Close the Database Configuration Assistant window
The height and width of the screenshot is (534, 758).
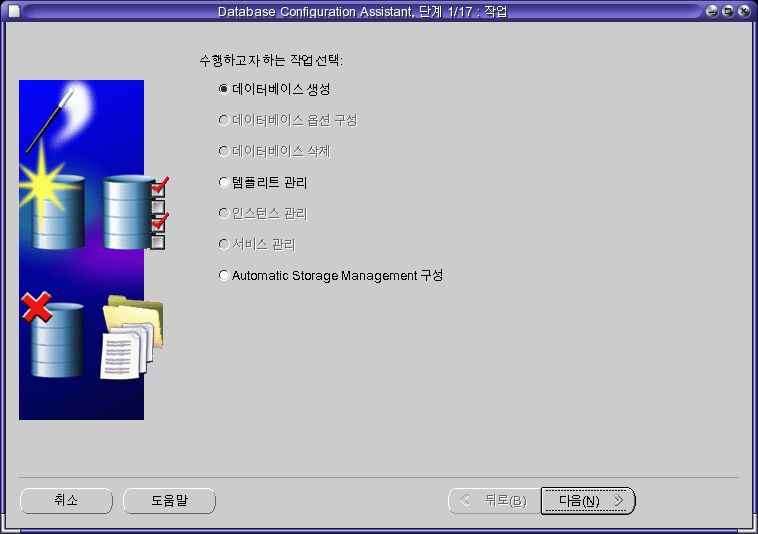[744, 11]
